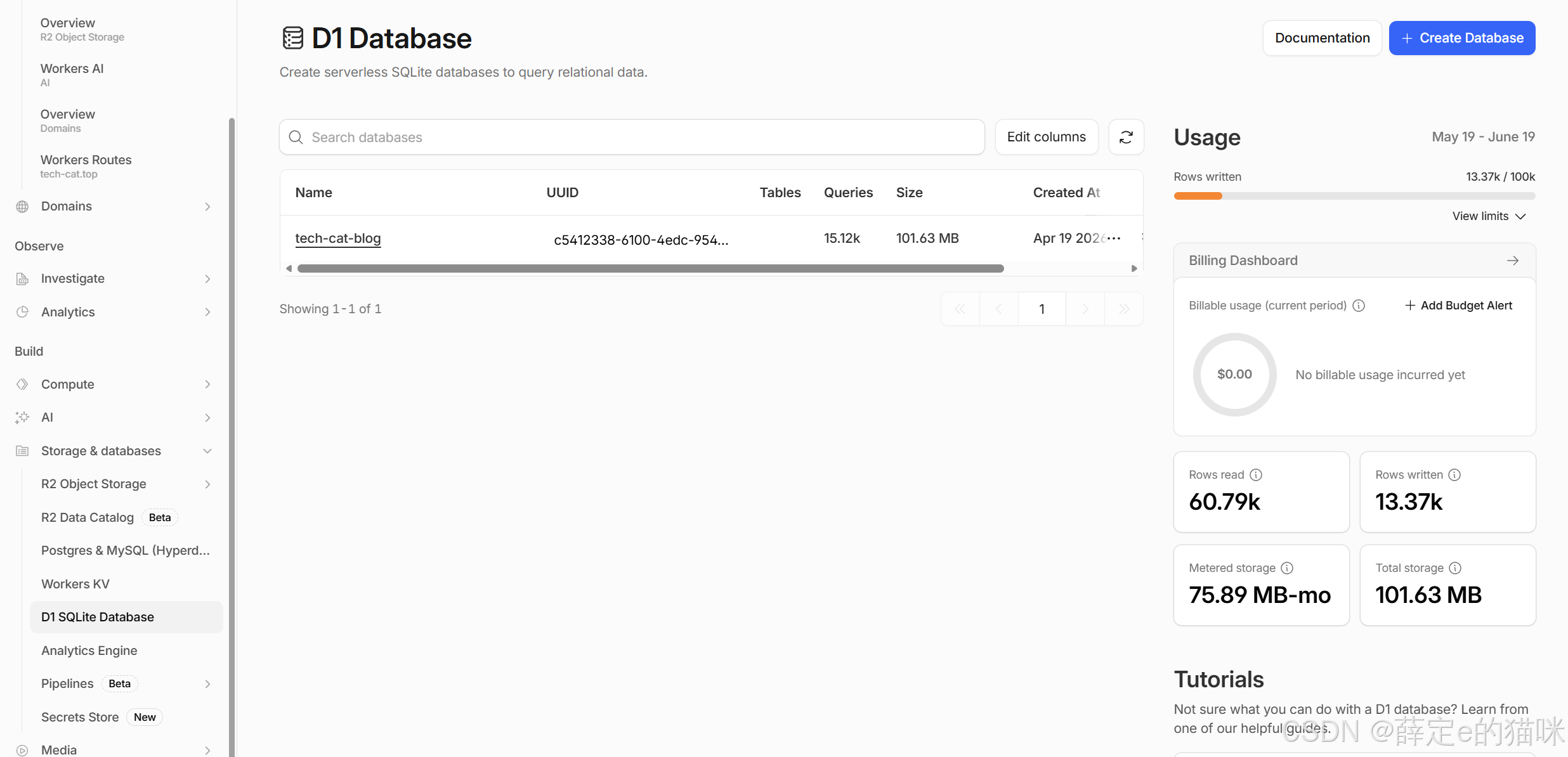Click the Domains globe icon
The width and height of the screenshot is (1568, 757).
pyautogui.click(x=22, y=207)
